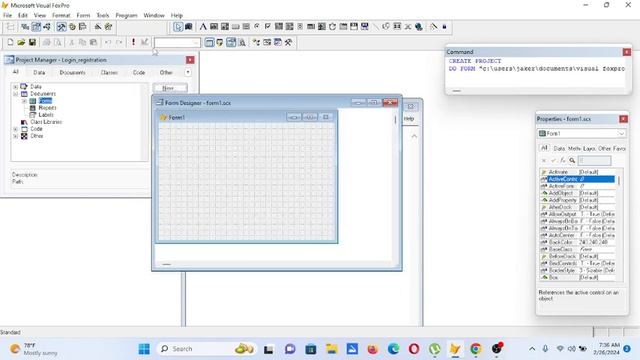Image resolution: width=640 pixels, height=360 pixels.
Task: Select Class Libraries in project tree
Action: pyautogui.click(x=46, y=122)
